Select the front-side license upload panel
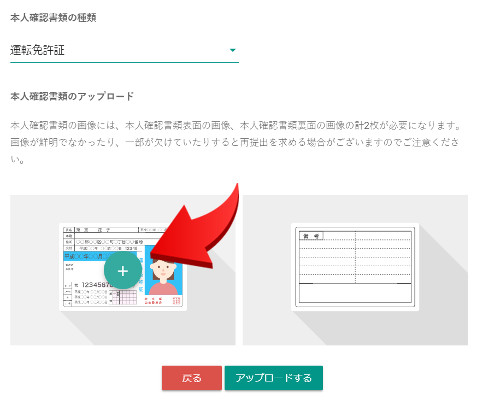The image size is (500, 405). point(123,270)
